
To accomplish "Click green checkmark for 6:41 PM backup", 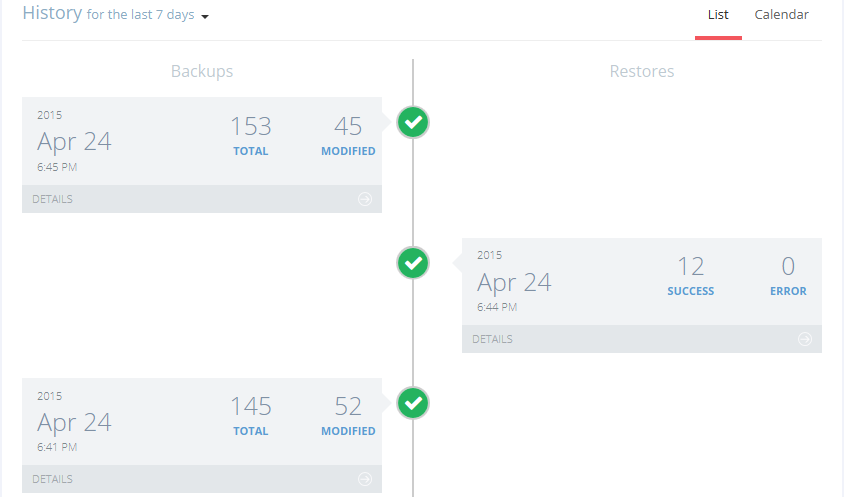I will (x=413, y=403).
